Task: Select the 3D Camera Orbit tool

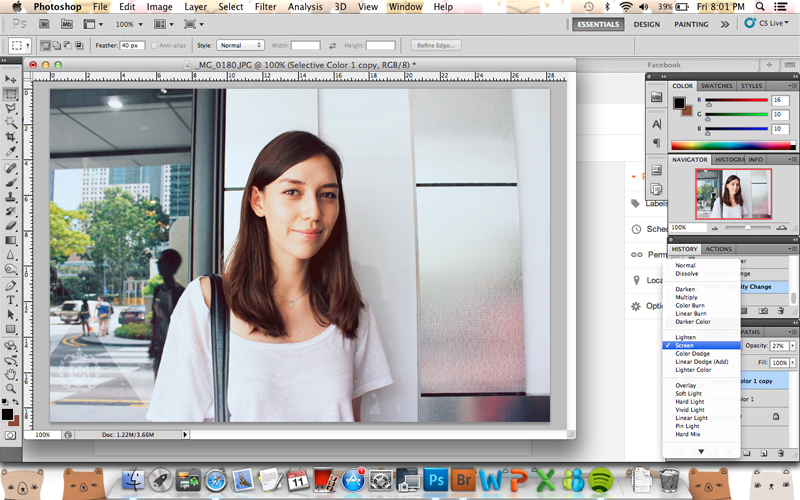Action: [x=11, y=360]
